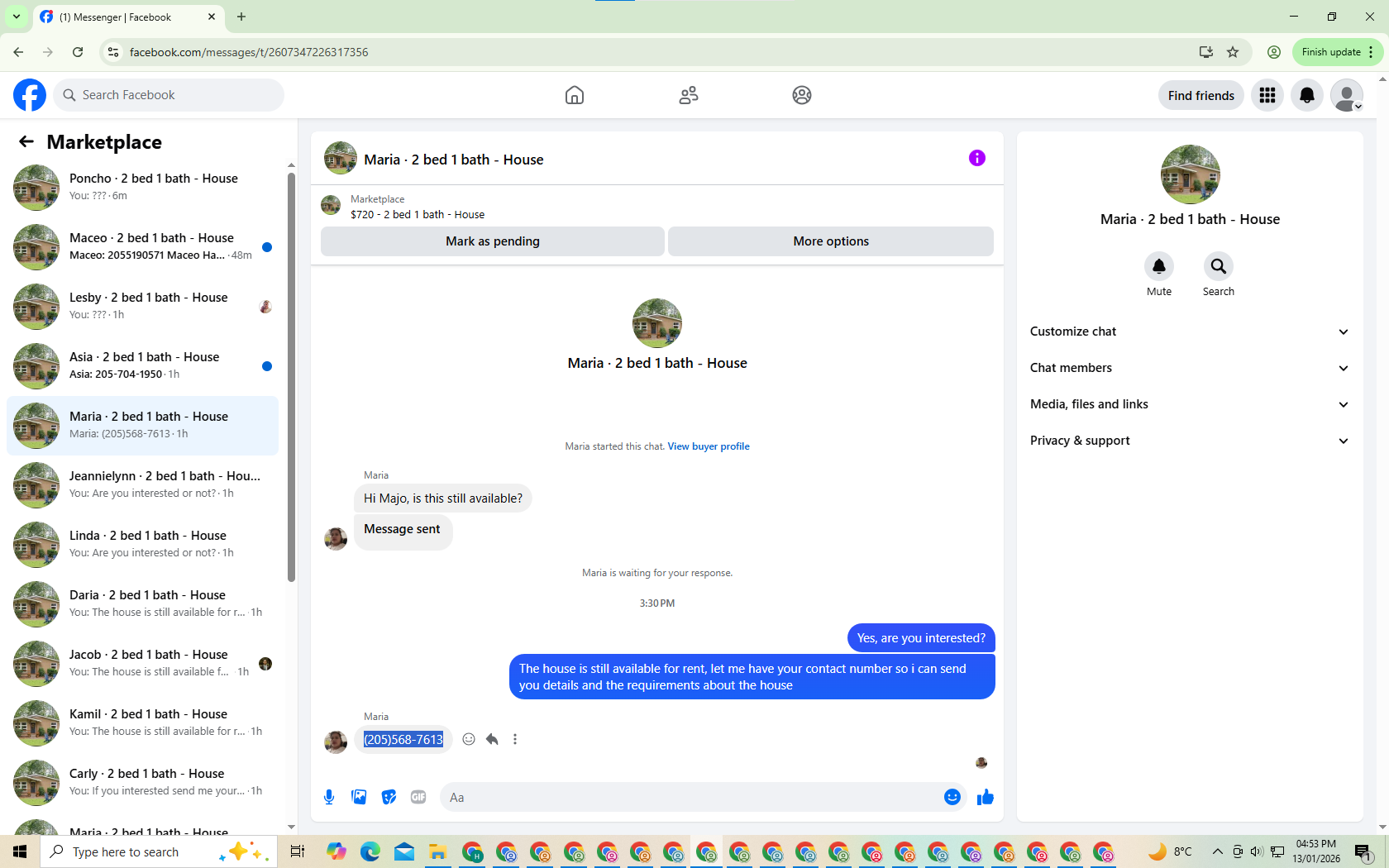Open the Kamil conversation

[142, 723]
